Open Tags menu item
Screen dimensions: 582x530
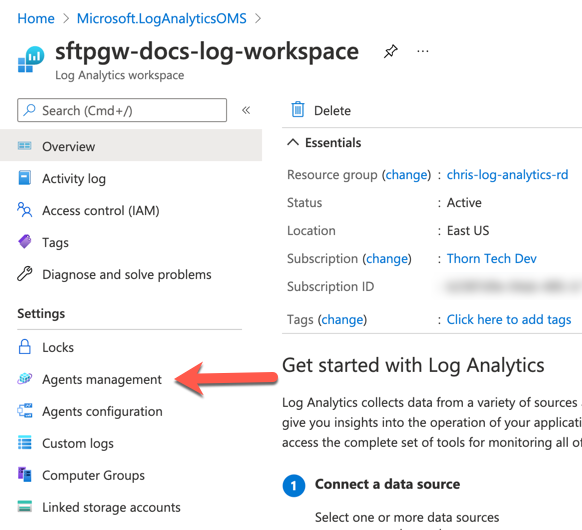pos(55,242)
